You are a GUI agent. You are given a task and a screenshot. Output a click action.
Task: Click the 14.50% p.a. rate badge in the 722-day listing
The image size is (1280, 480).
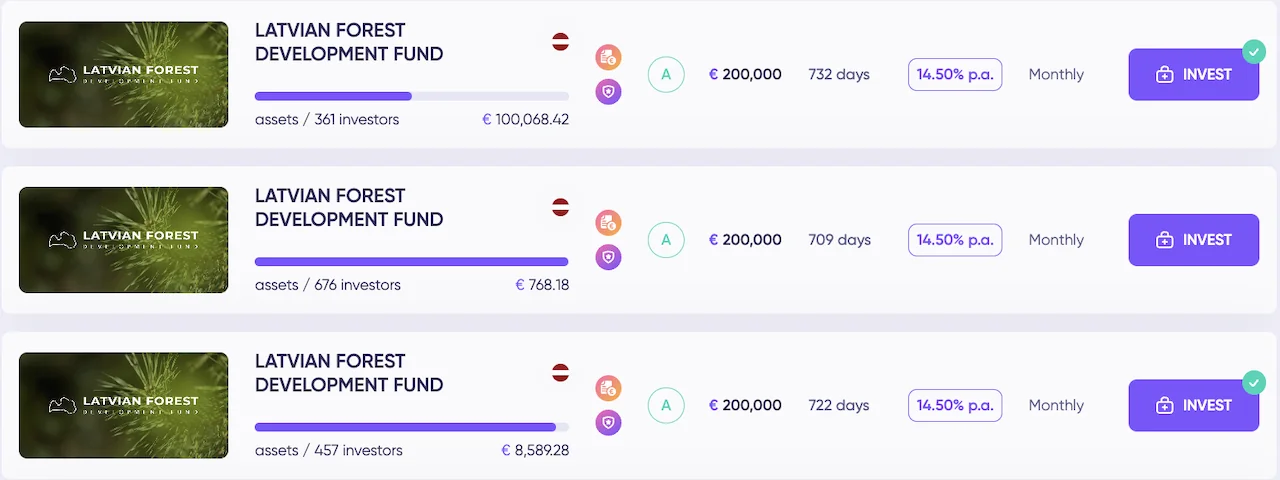click(955, 405)
